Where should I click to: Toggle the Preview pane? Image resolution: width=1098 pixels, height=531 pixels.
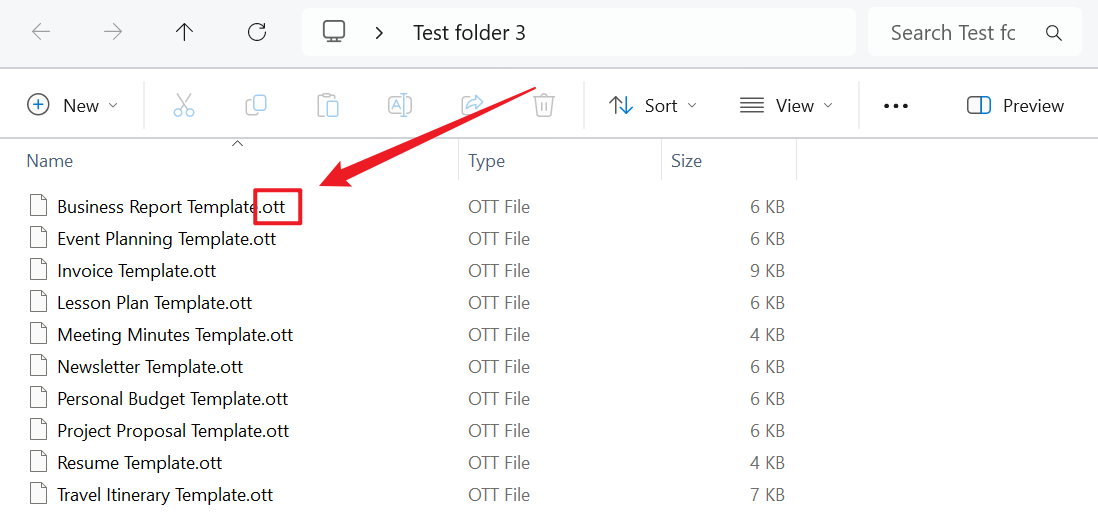(x=1015, y=105)
